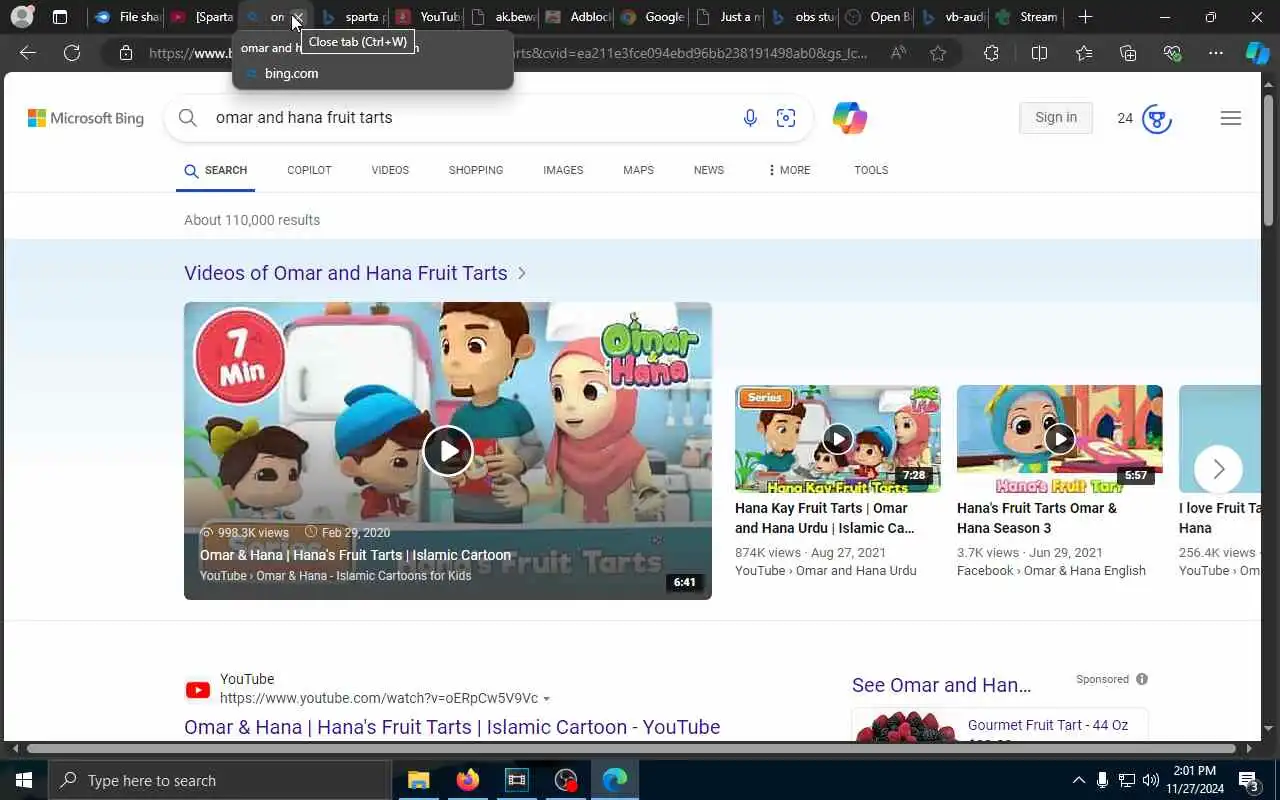View site information lock icon
The height and width of the screenshot is (800, 1280).
coord(126,53)
